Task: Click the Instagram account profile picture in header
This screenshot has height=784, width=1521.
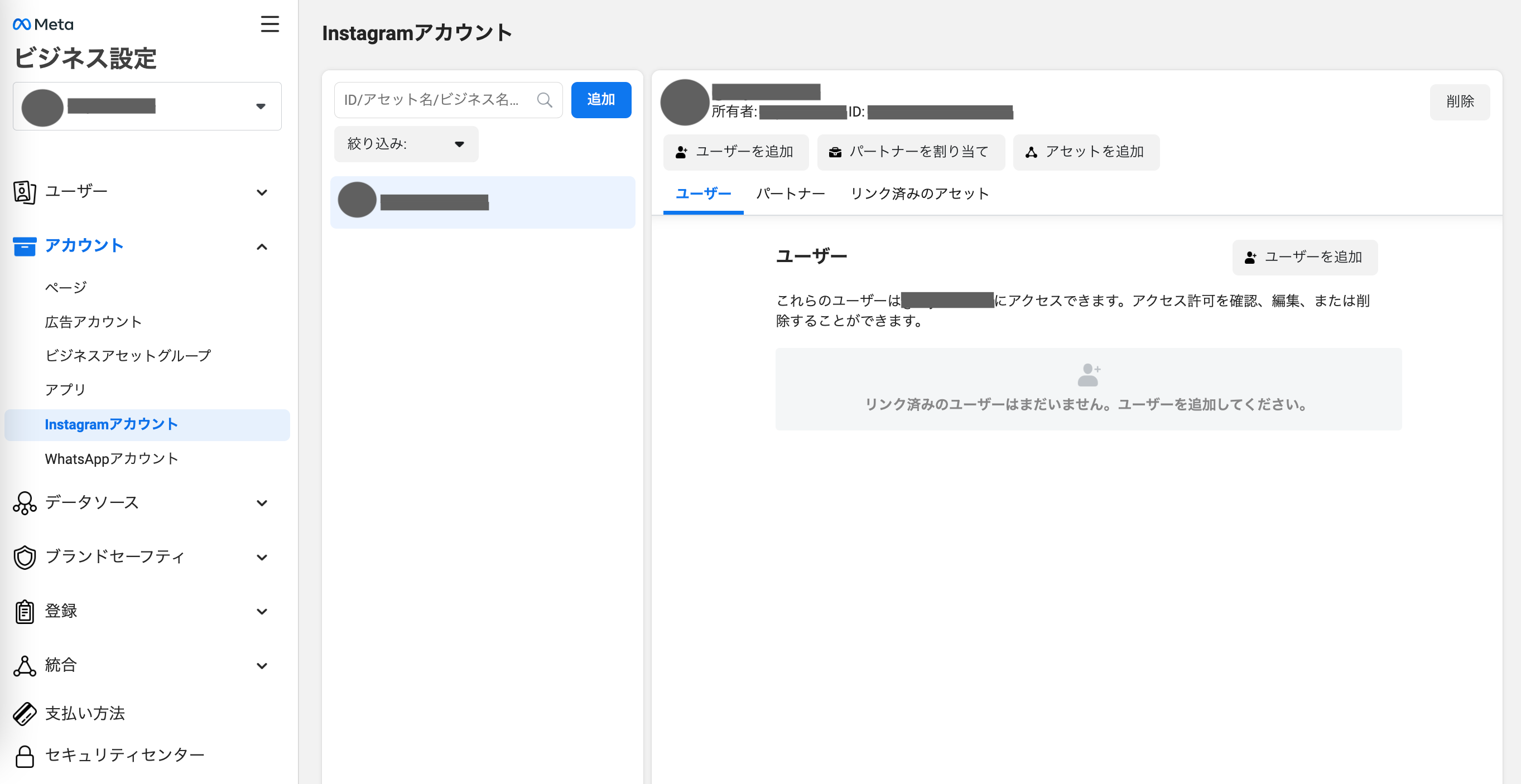Action: 684,102
